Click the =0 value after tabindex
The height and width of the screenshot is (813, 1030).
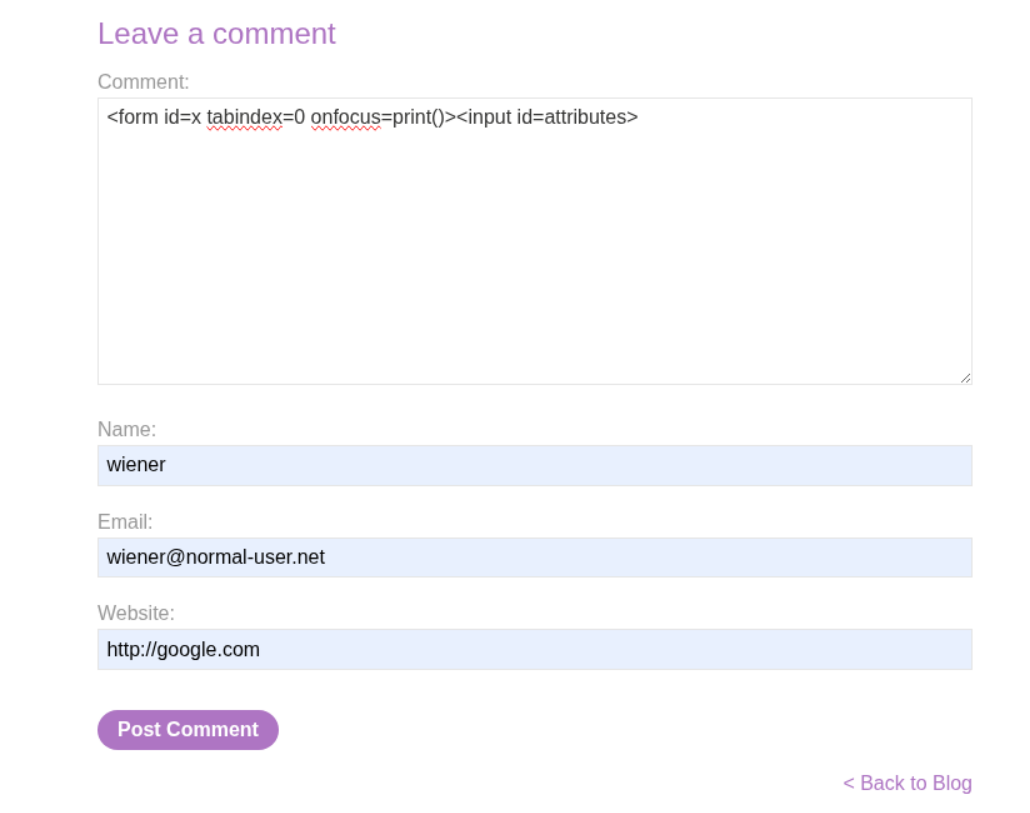click(x=294, y=117)
